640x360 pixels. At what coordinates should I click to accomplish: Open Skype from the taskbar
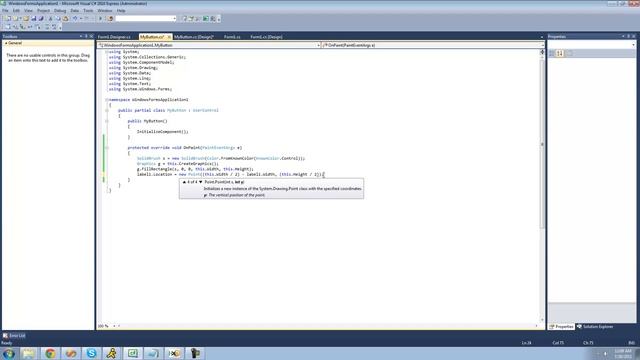(91, 353)
